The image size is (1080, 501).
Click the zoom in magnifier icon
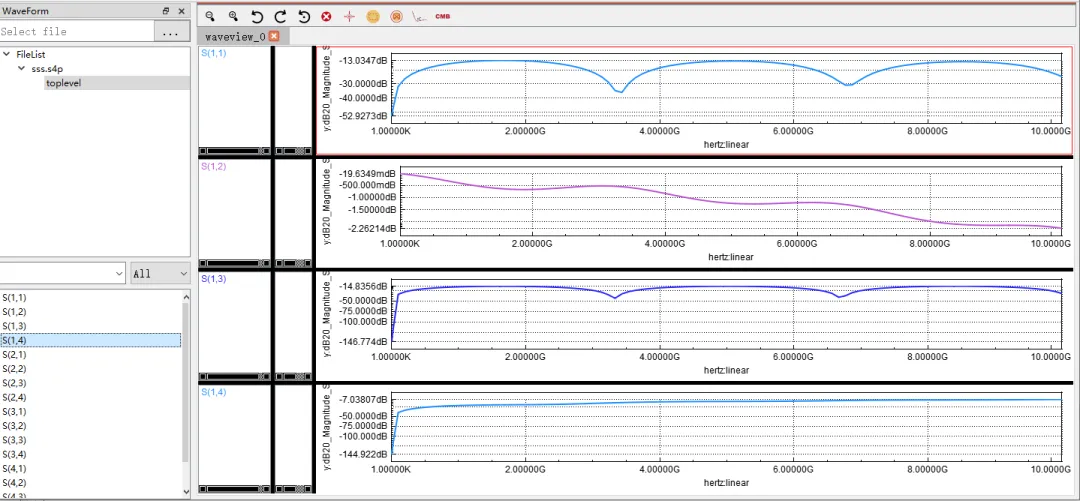[233, 17]
